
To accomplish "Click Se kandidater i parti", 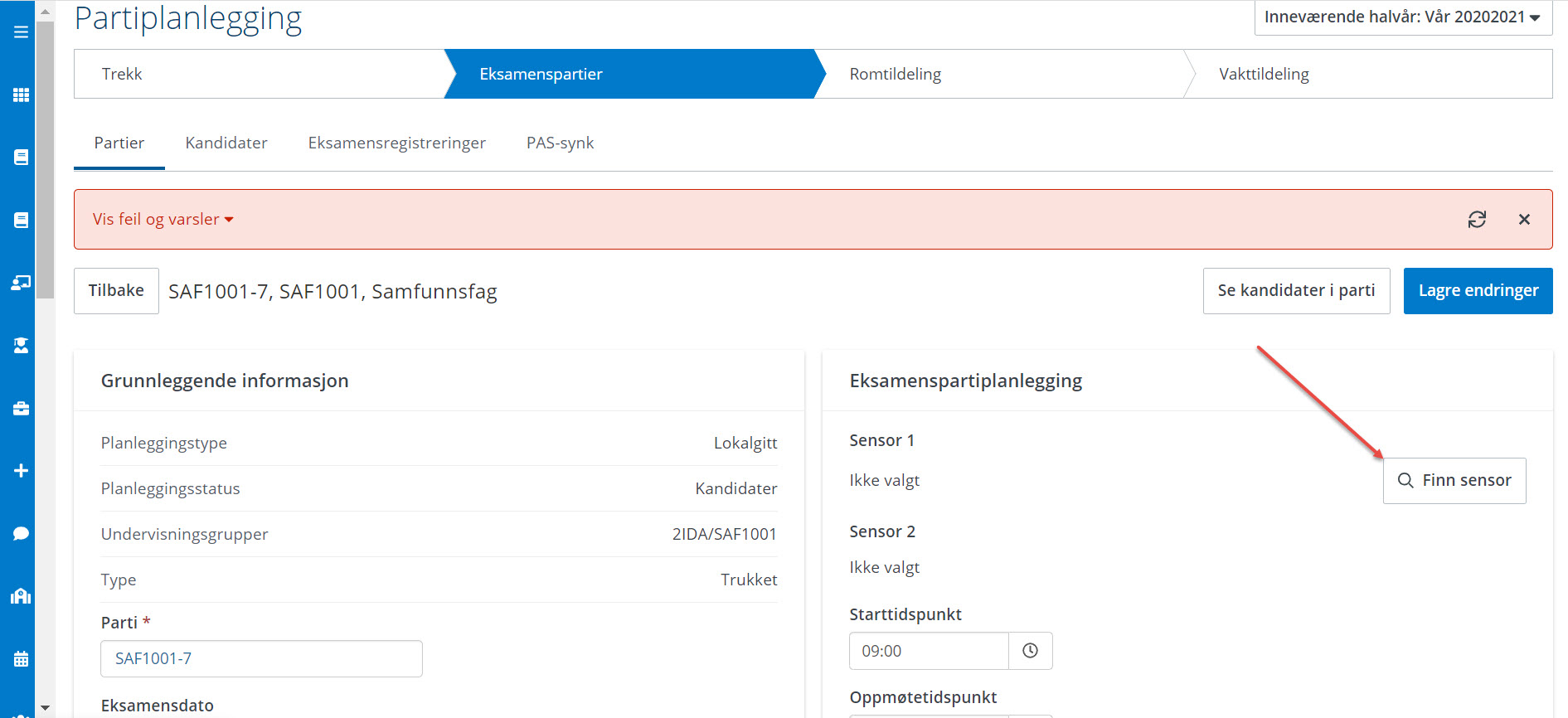I will tap(1296, 291).
